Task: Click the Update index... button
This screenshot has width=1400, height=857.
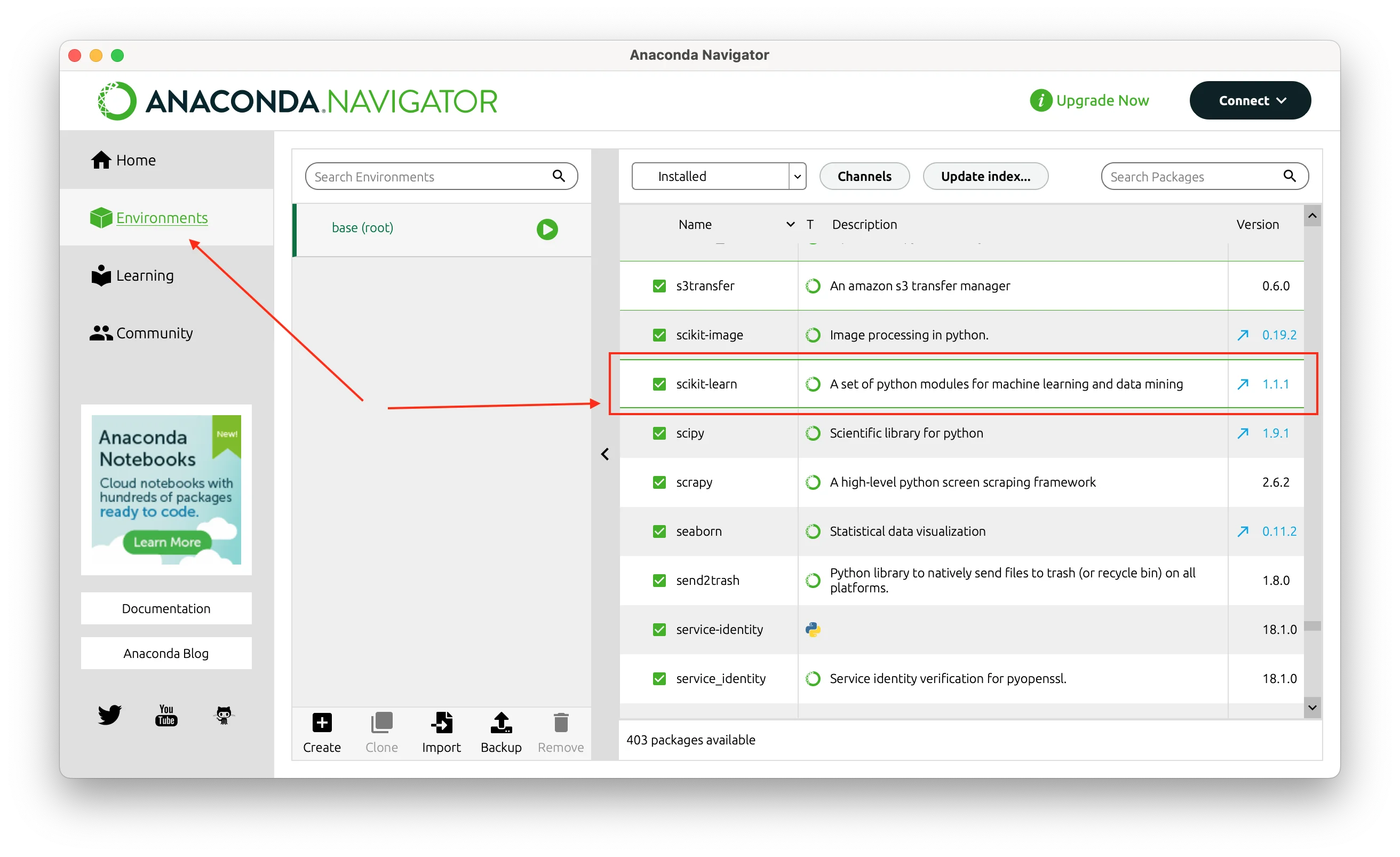Action: [985, 176]
